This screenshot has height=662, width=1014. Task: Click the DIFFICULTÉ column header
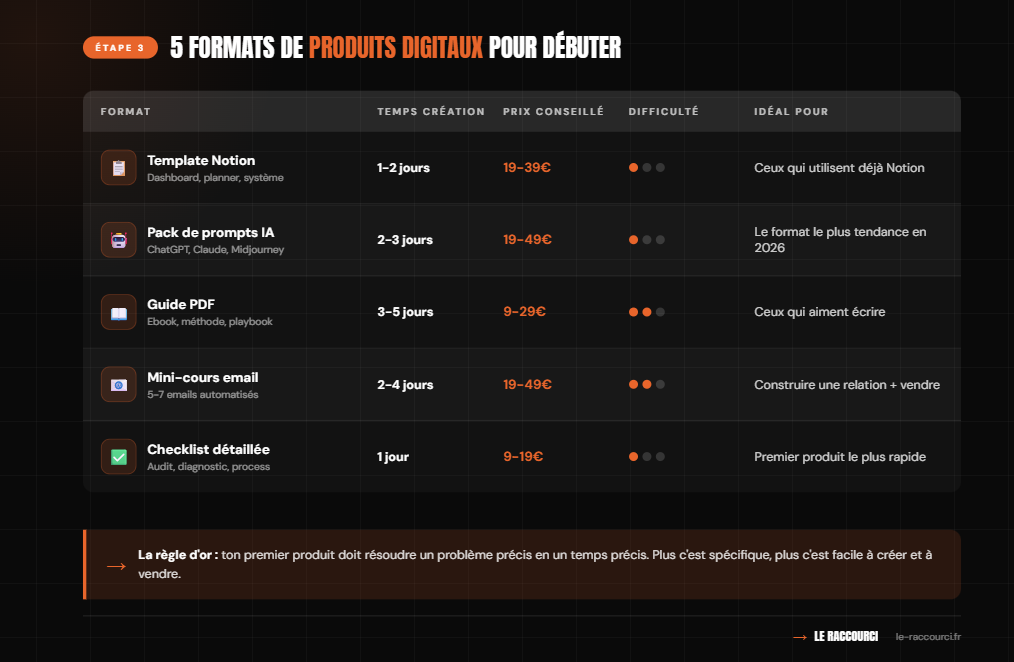click(x=663, y=112)
